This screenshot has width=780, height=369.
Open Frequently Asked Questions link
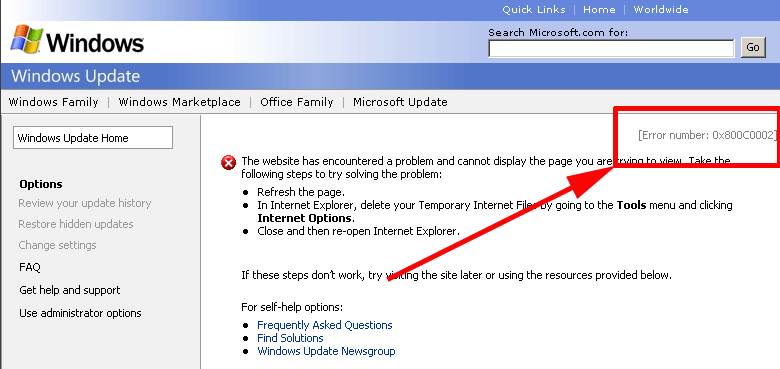pos(325,325)
